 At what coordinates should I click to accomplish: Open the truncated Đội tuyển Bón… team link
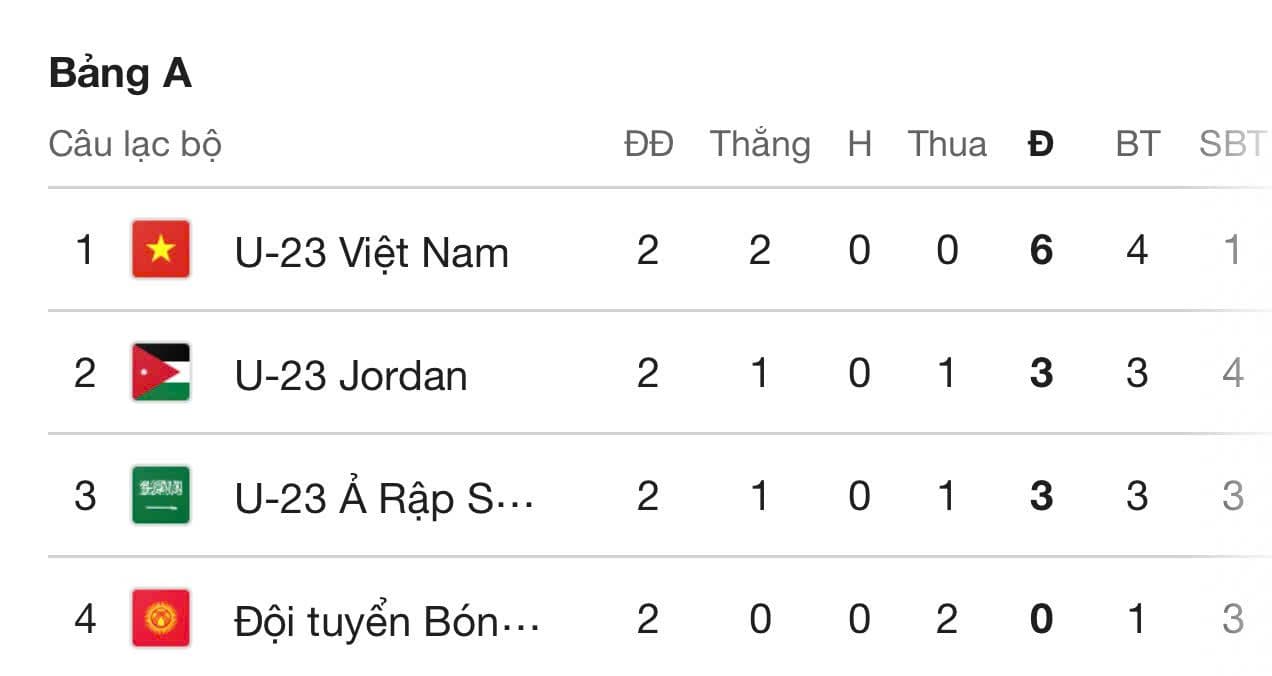click(x=387, y=622)
